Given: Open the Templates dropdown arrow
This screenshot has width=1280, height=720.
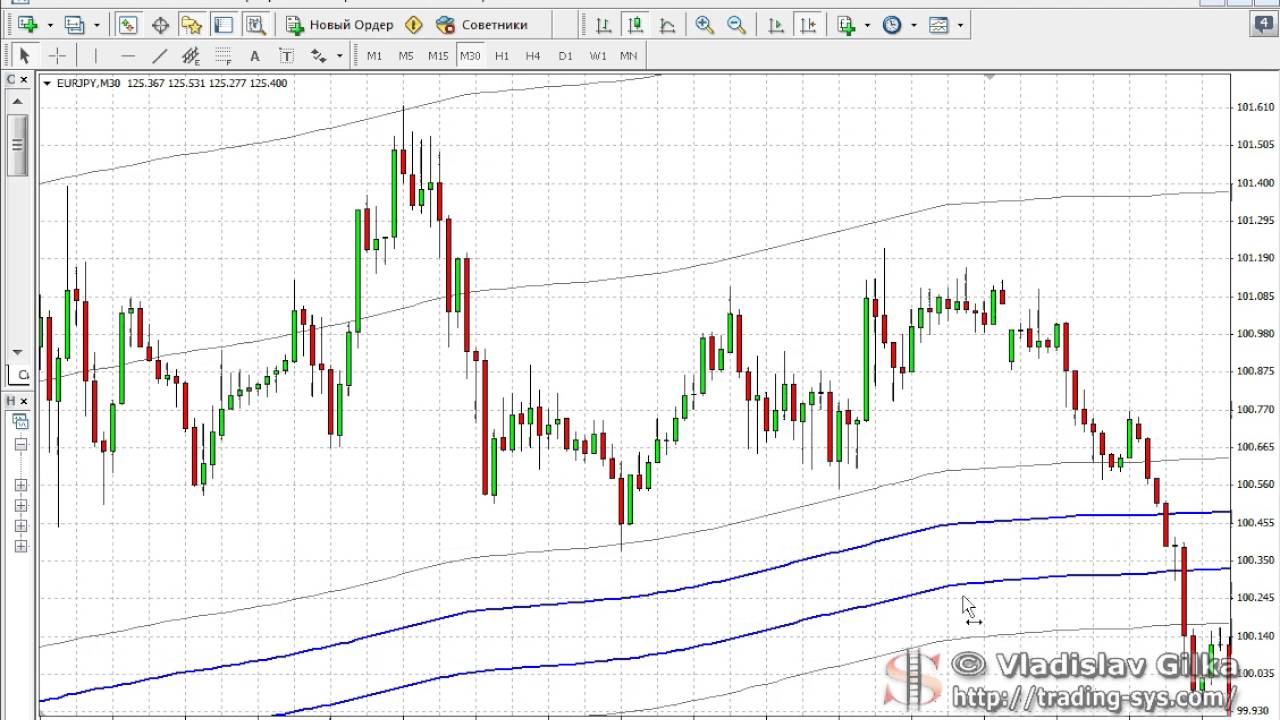Looking at the screenshot, I should coord(960,25).
